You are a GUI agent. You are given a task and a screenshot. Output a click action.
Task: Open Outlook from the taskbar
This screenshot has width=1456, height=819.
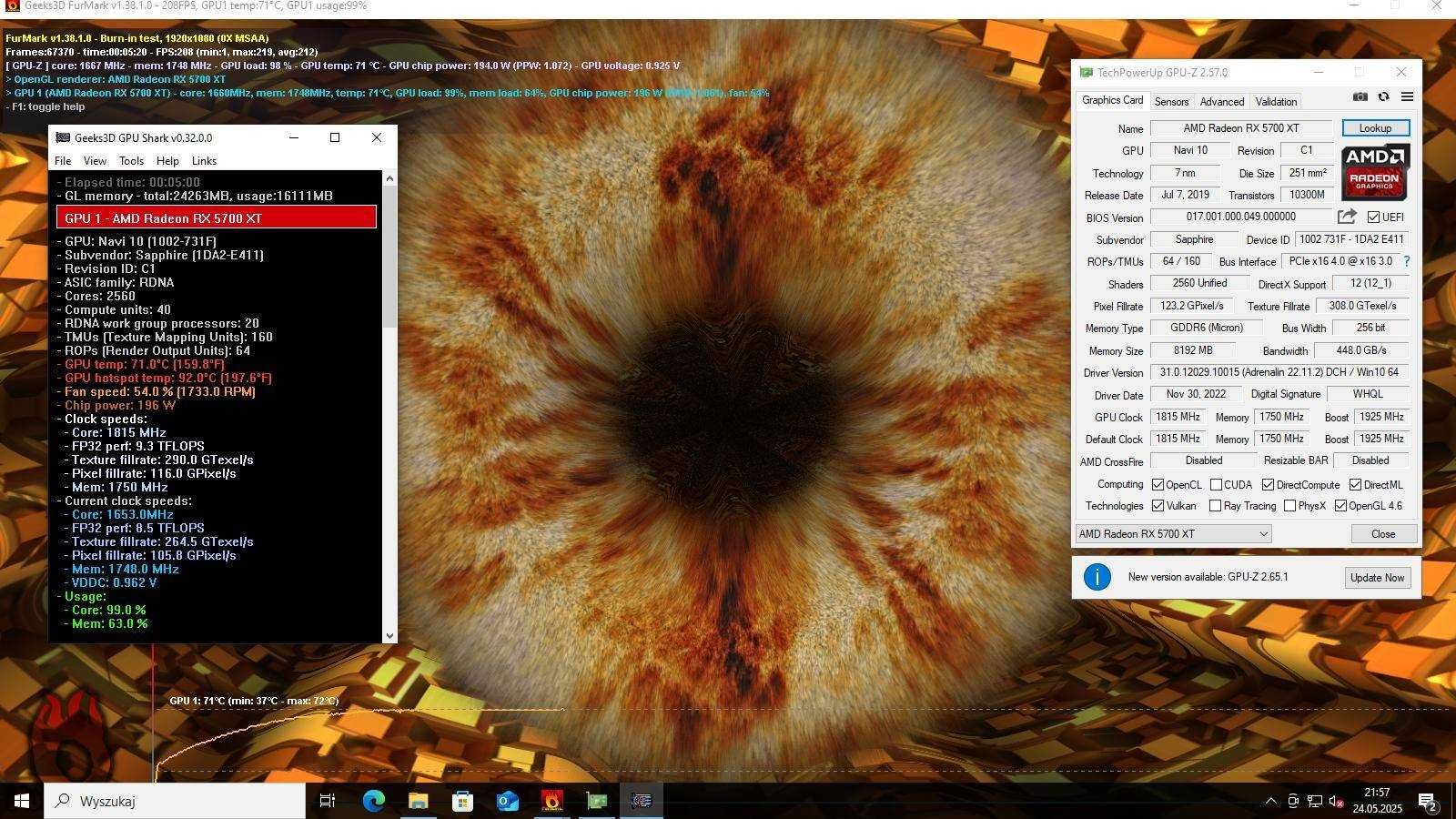pos(507,801)
